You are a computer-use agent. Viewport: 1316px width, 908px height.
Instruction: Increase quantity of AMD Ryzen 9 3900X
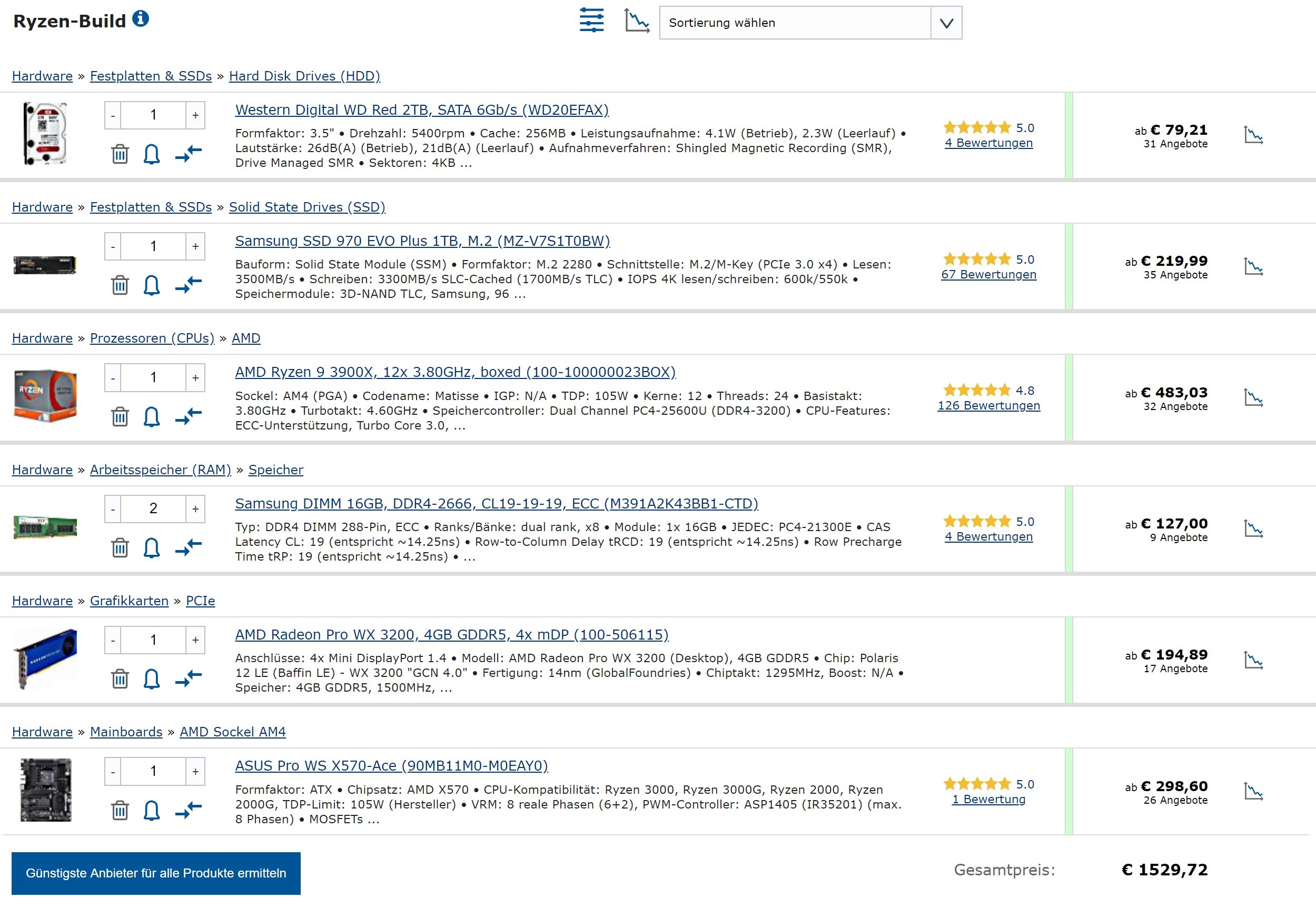pyautogui.click(x=195, y=378)
